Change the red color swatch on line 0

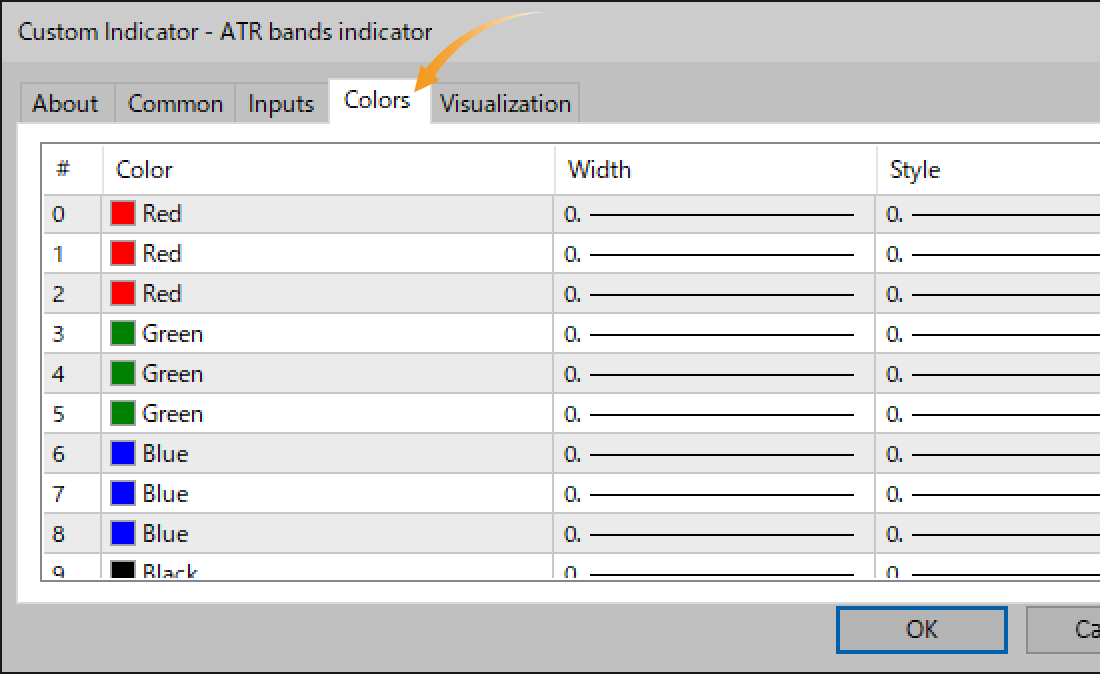pos(123,213)
